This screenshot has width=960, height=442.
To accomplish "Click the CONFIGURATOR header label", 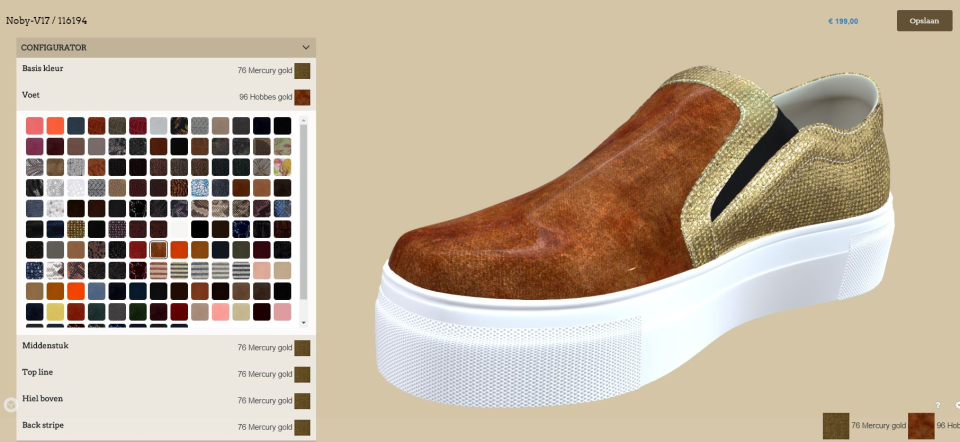I will pyautogui.click(x=53, y=47).
